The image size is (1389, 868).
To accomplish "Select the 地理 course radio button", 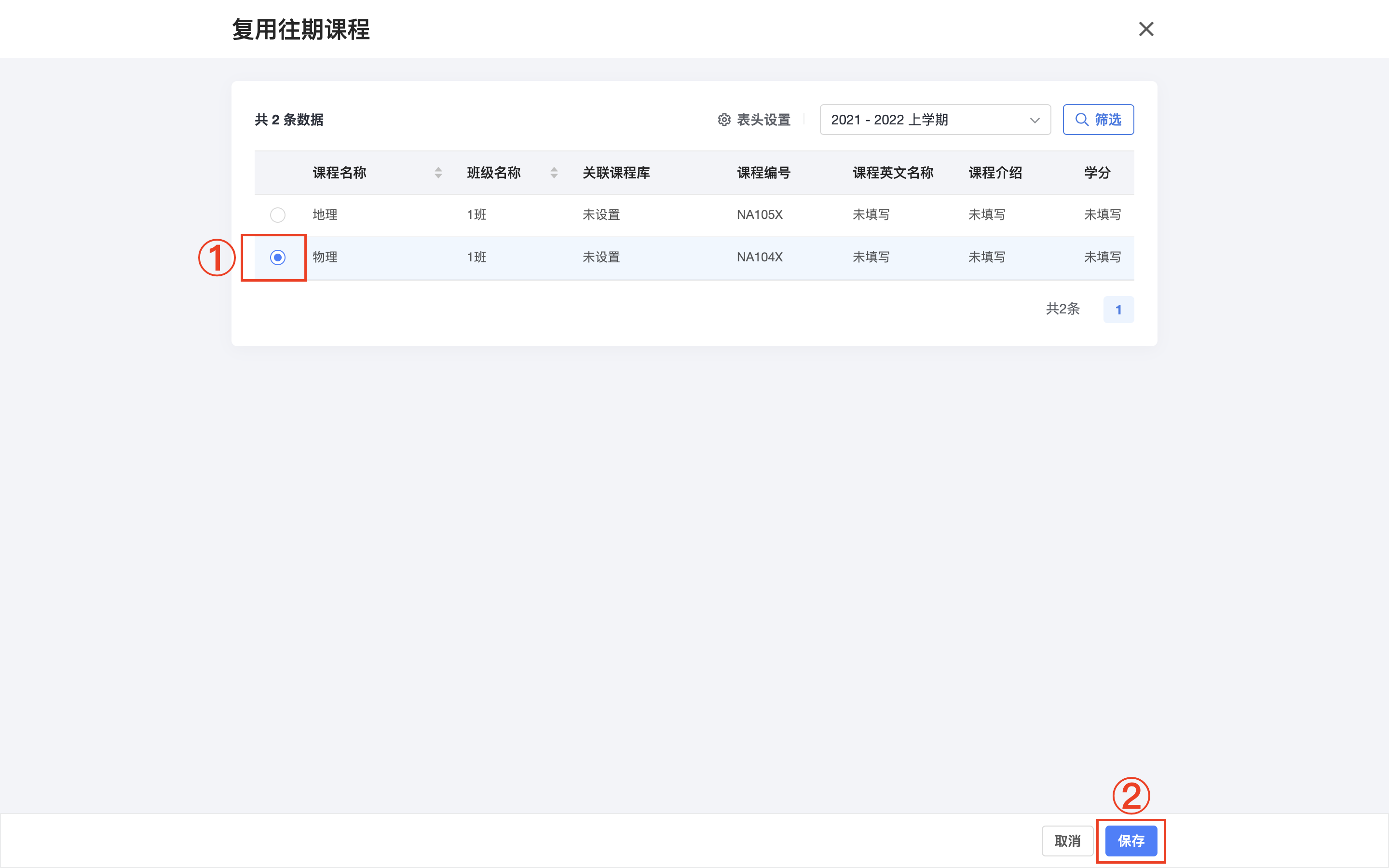I will pyautogui.click(x=278, y=215).
